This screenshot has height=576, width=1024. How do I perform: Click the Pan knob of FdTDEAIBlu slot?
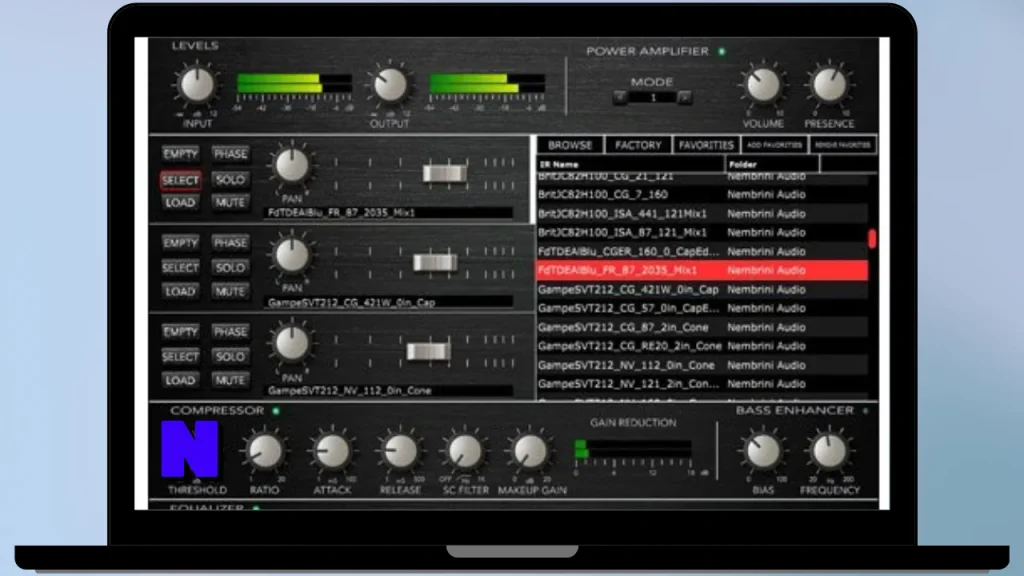(x=291, y=165)
